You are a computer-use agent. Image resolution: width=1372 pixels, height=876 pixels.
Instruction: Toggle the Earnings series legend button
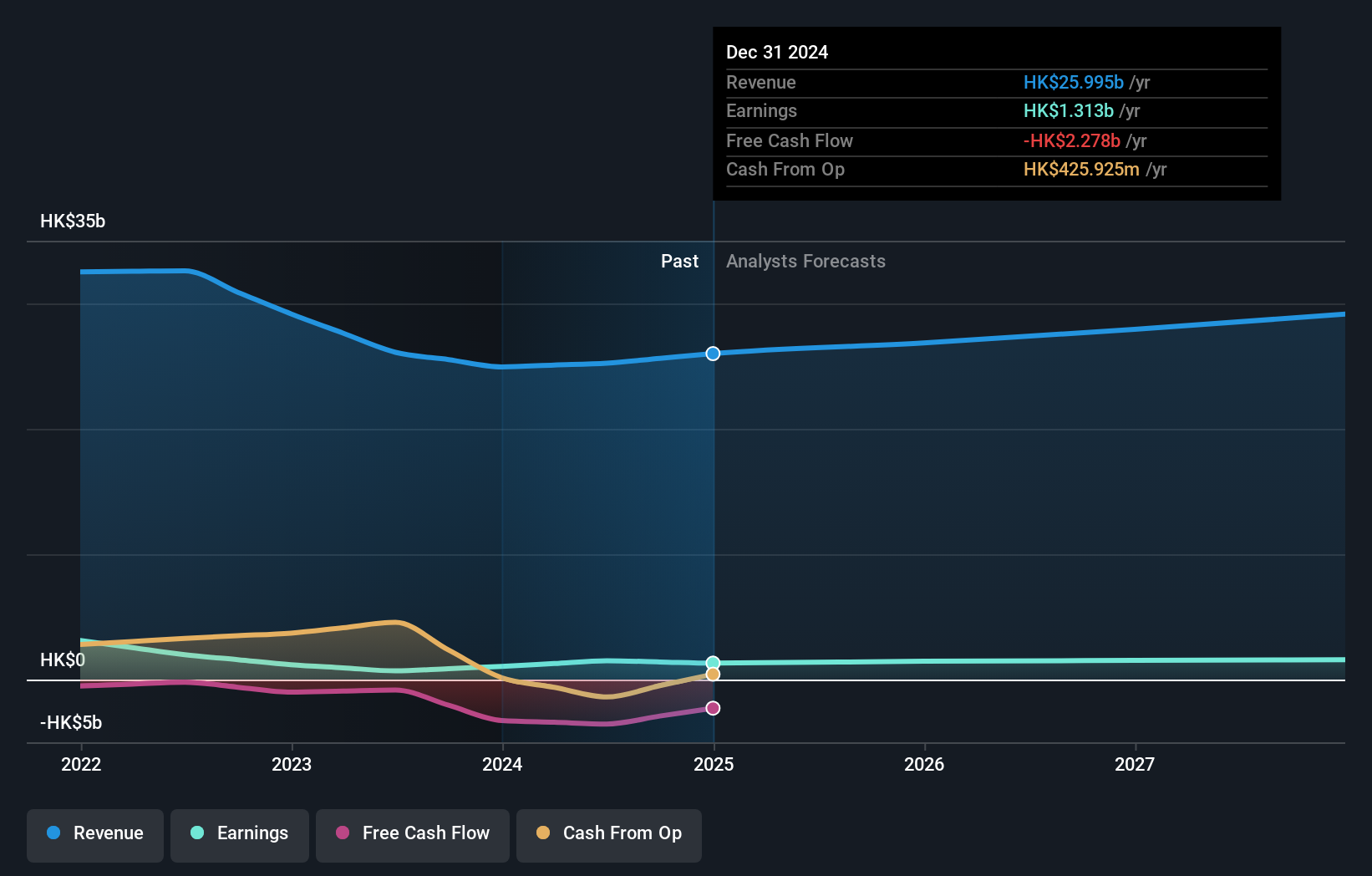click(240, 835)
